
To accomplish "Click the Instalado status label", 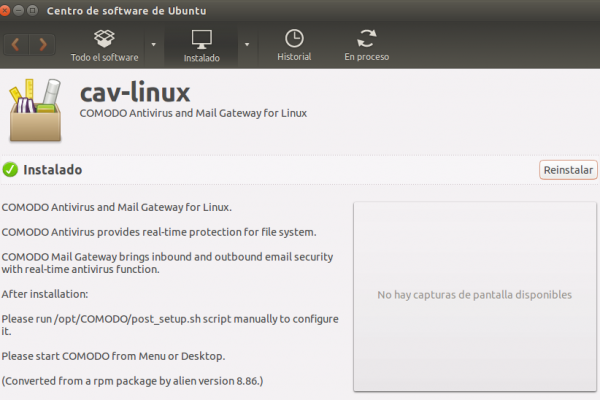I will pos(53,170).
